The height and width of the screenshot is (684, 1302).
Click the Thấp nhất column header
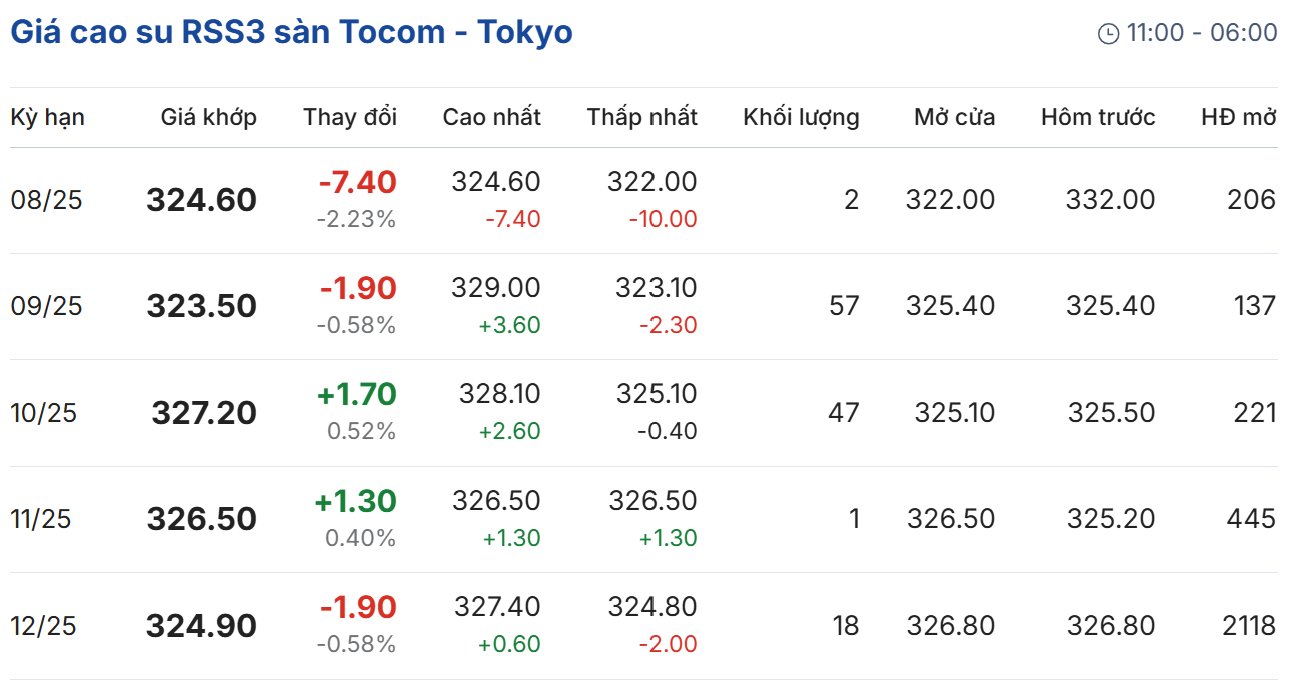pyautogui.click(x=642, y=118)
